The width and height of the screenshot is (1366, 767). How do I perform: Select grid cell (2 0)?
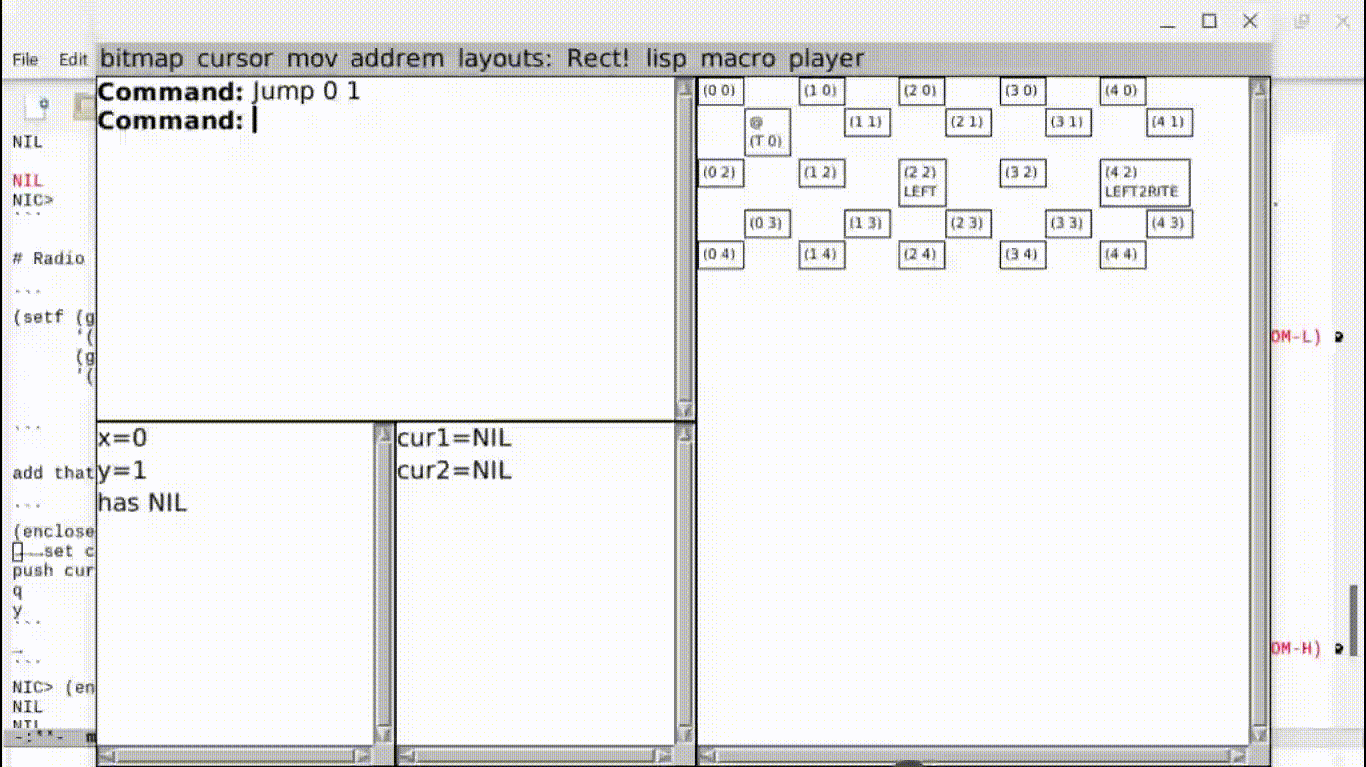tap(922, 91)
